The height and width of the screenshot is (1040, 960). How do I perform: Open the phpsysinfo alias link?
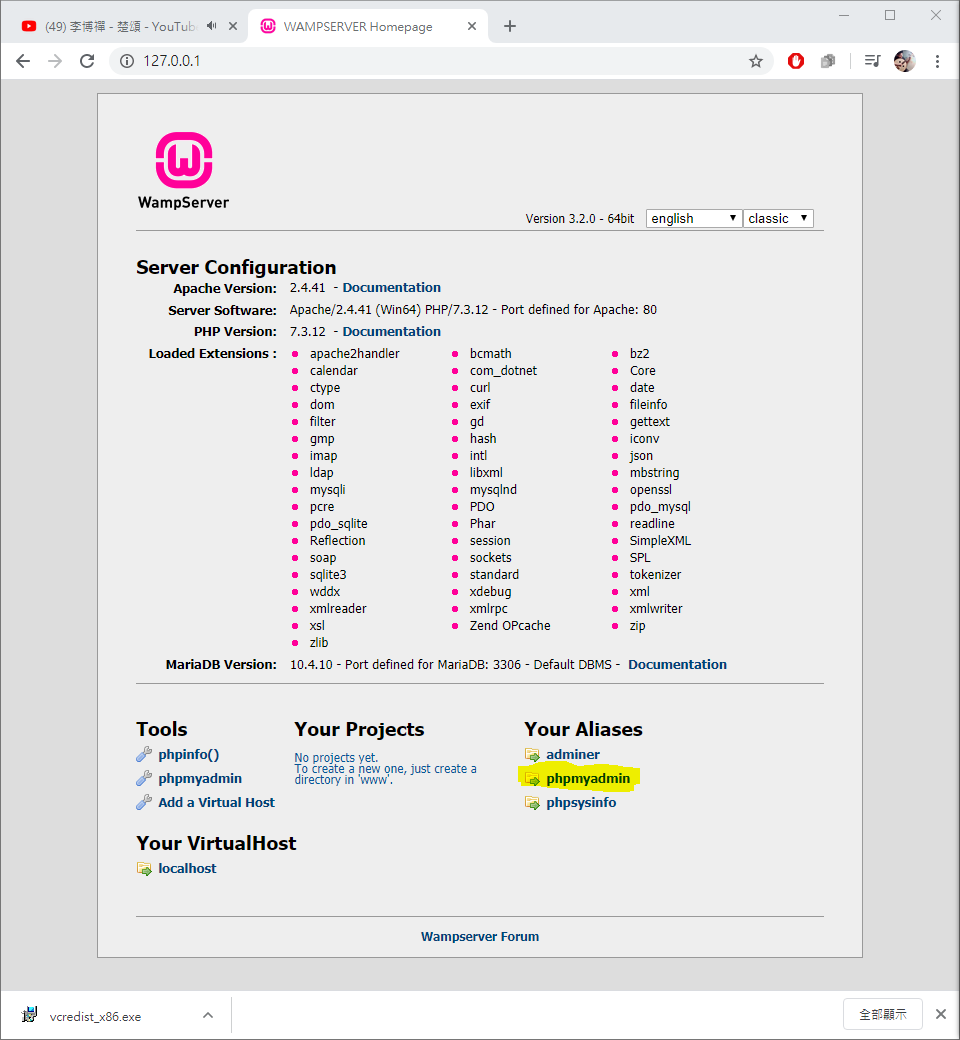[x=581, y=802]
